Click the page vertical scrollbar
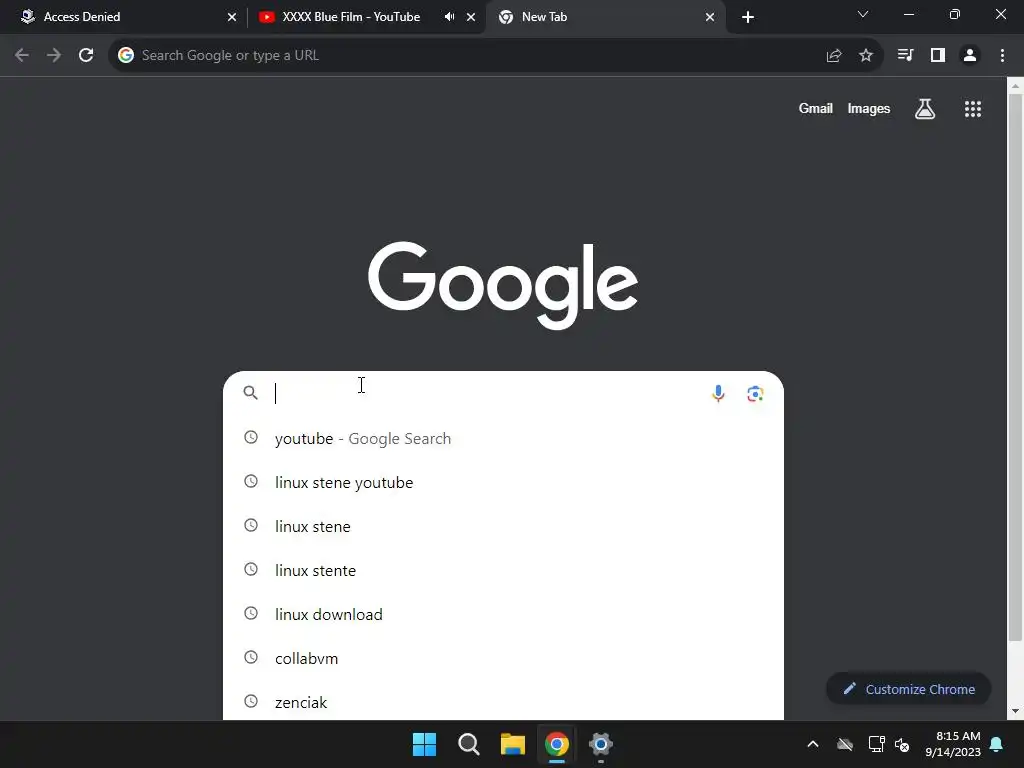This screenshot has width=1024, height=768. 1015,367
